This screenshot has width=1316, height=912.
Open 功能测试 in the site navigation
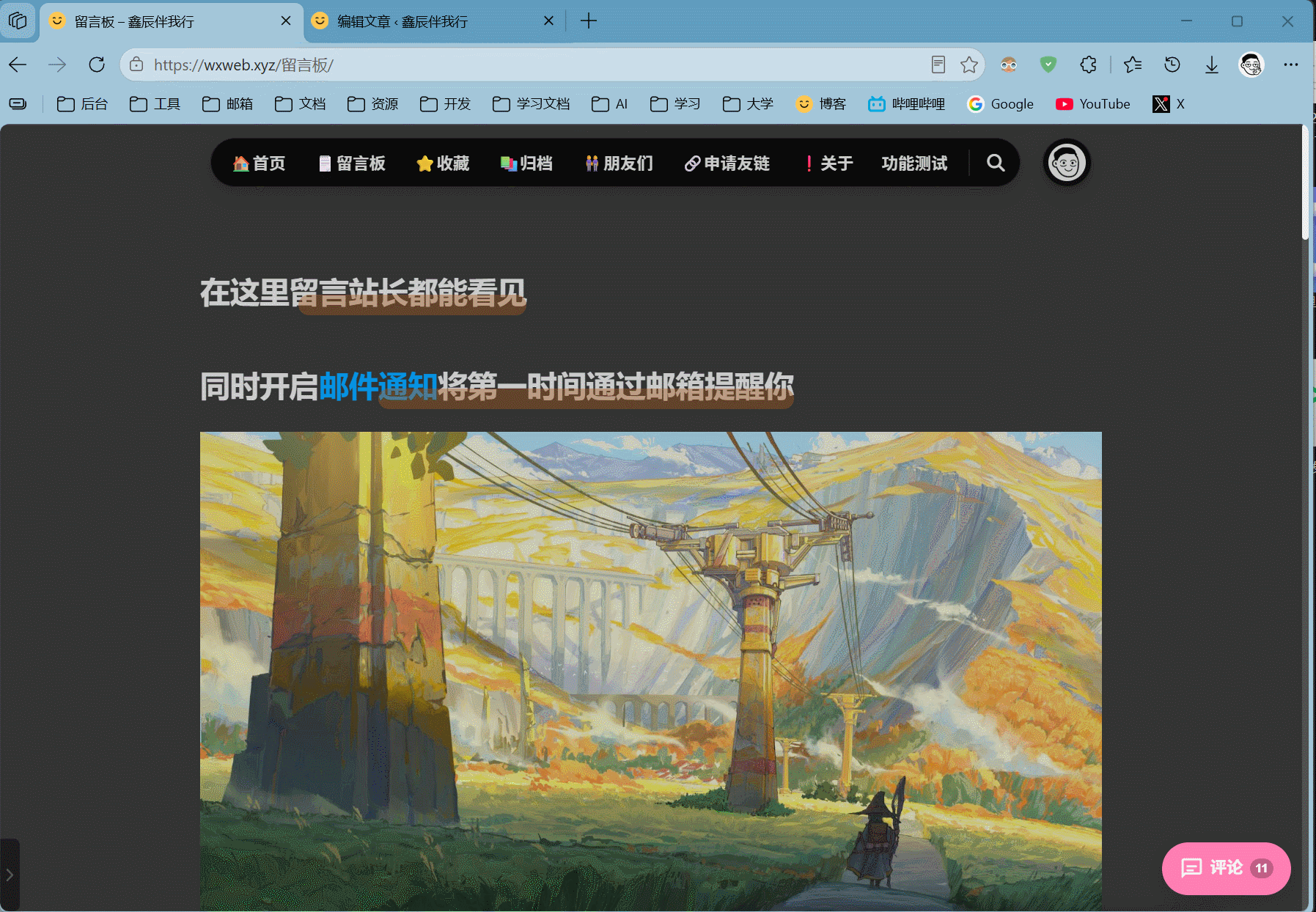(x=914, y=163)
